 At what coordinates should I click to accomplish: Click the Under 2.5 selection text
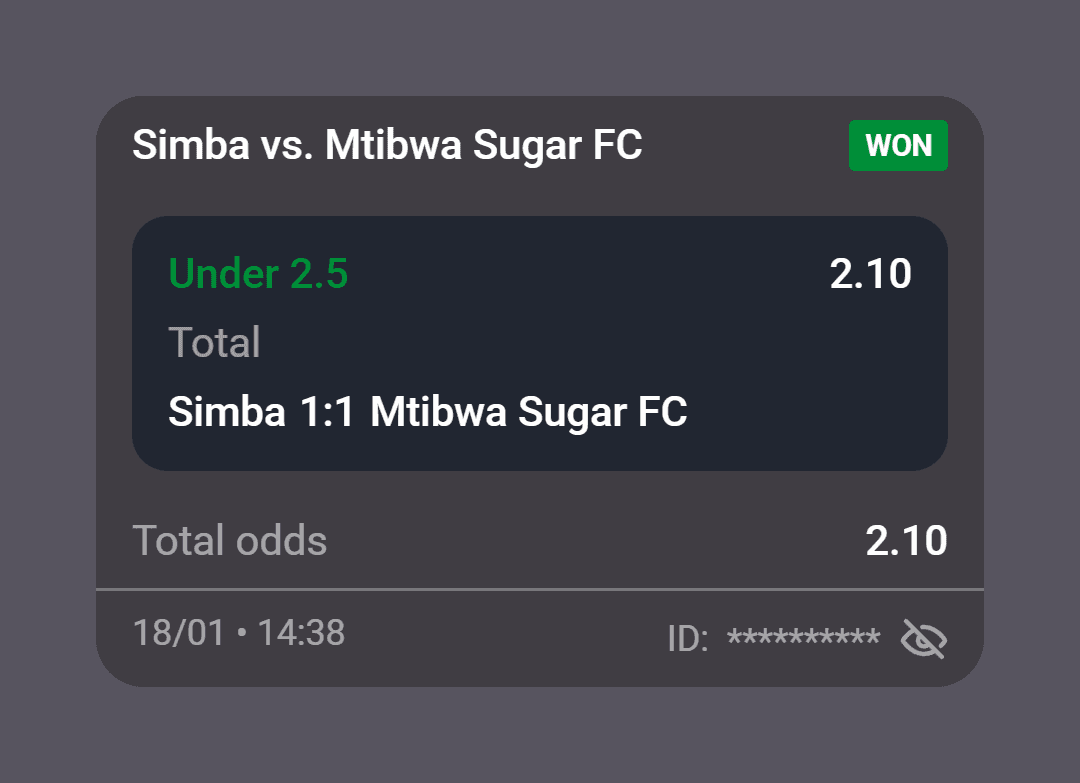[x=259, y=273]
